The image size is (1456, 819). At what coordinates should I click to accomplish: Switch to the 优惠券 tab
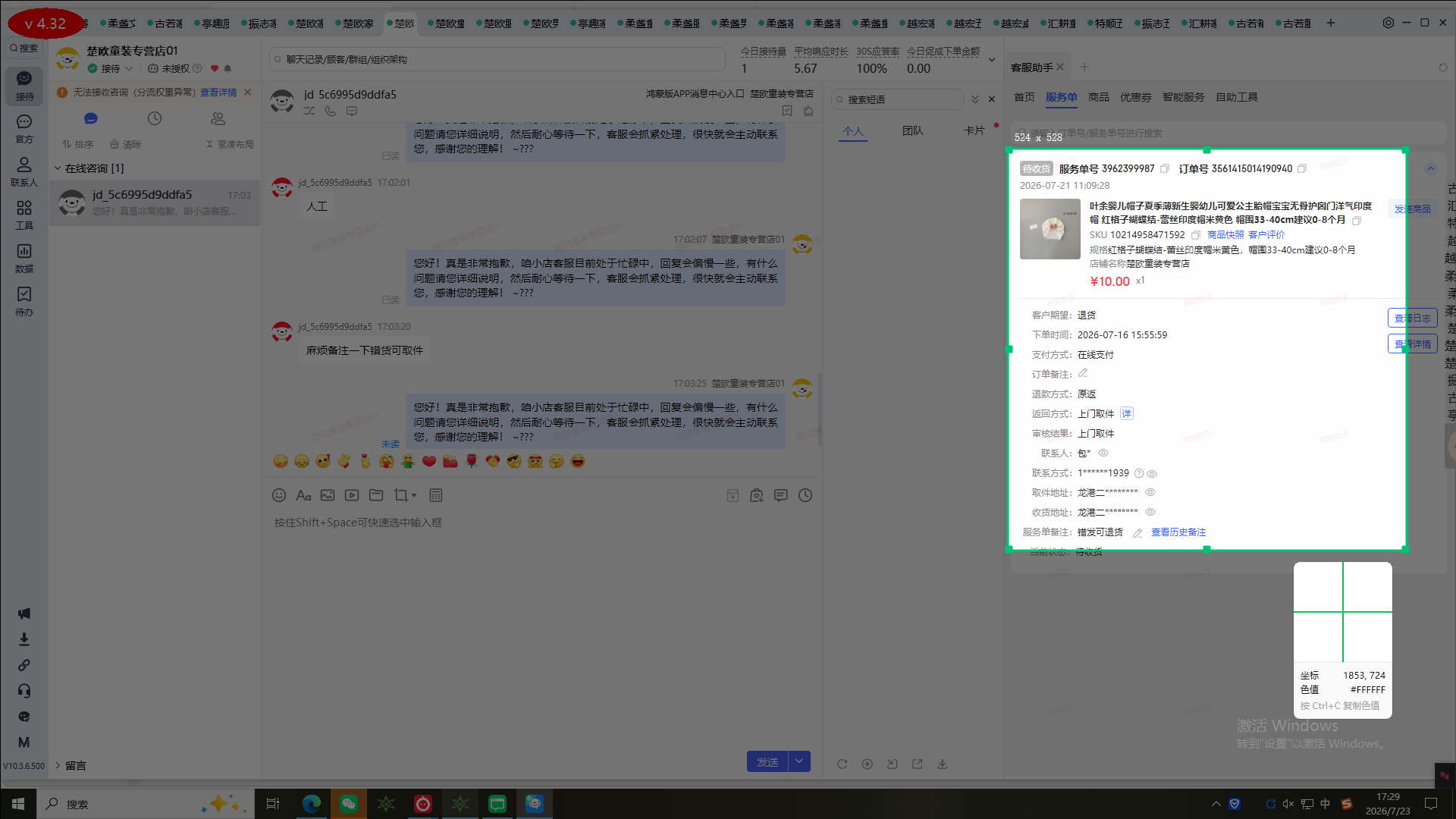(1136, 97)
